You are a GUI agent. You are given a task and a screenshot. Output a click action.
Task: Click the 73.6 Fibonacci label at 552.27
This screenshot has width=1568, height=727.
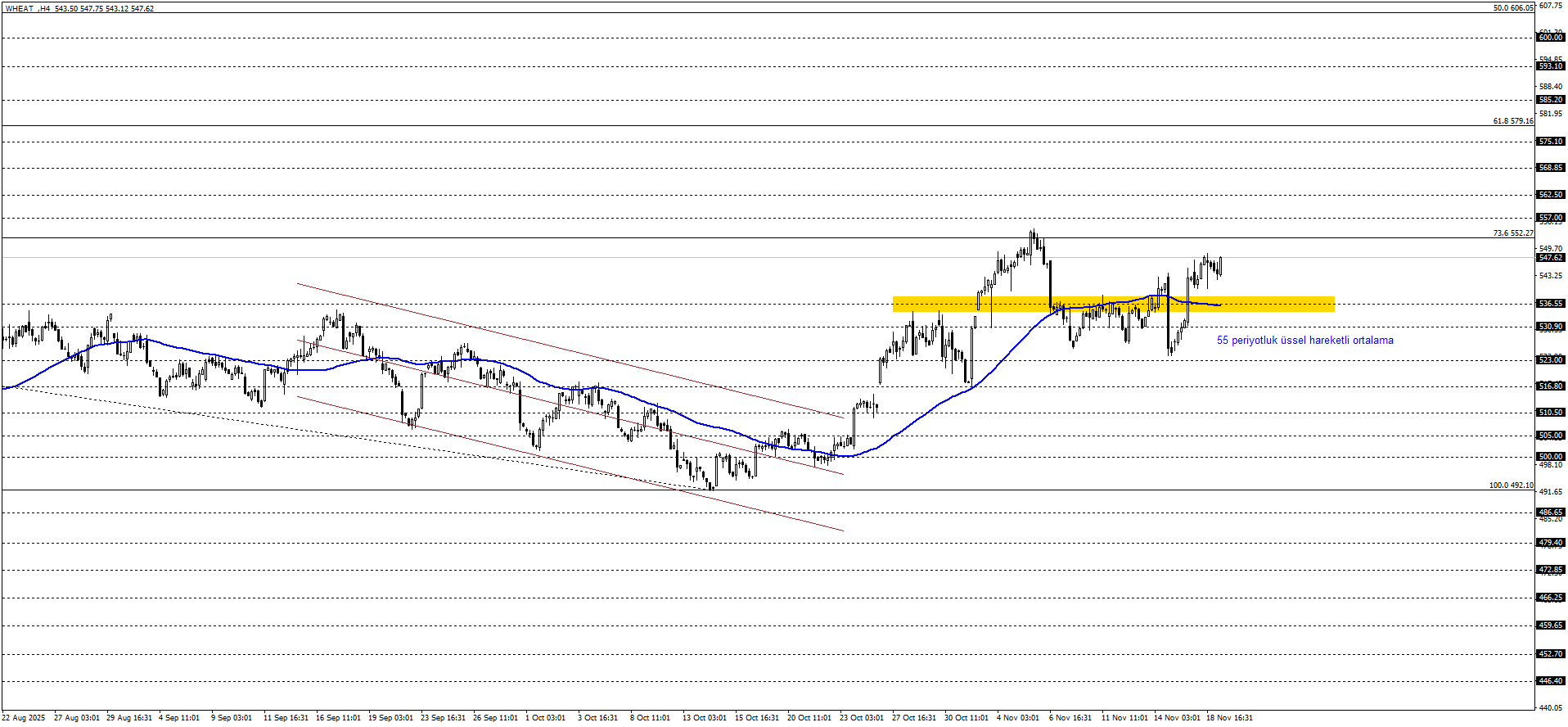1512,233
